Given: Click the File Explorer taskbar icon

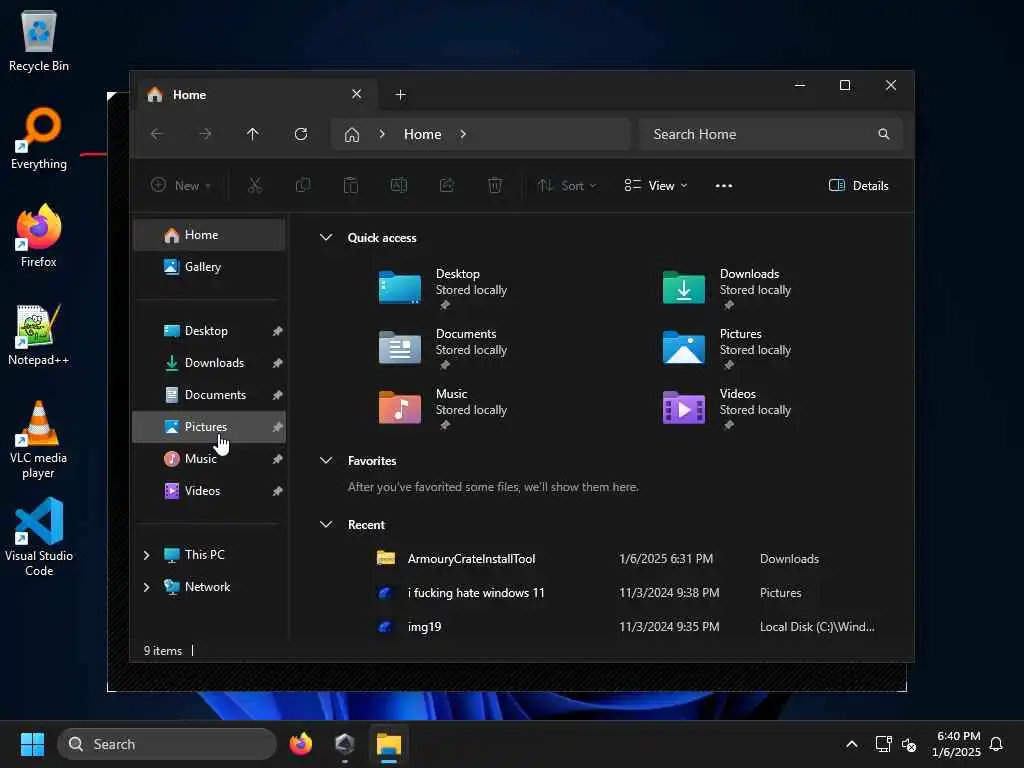Looking at the screenshot, I should (x=389, y=744).
